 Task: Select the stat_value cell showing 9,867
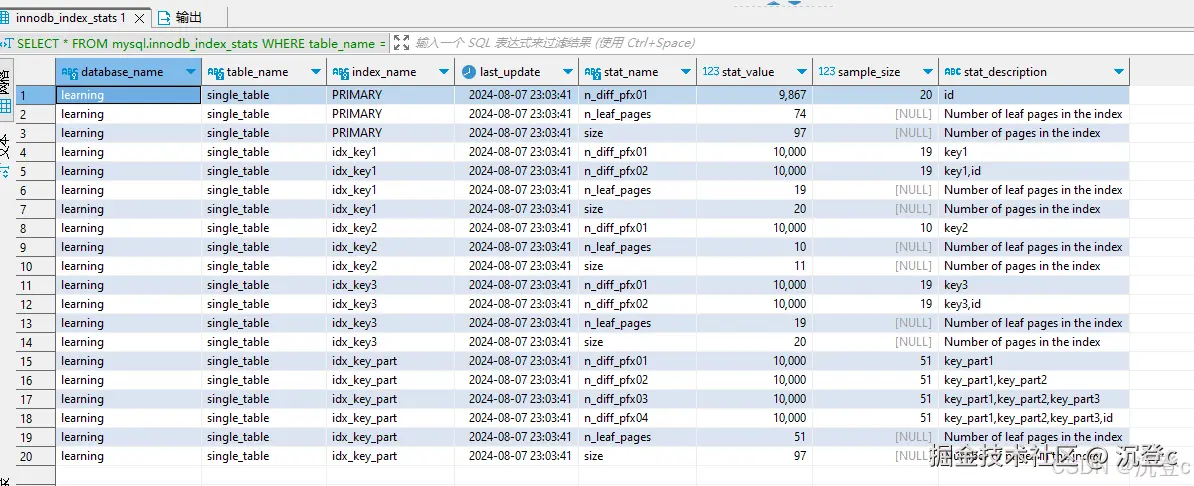tap(755, 94)
